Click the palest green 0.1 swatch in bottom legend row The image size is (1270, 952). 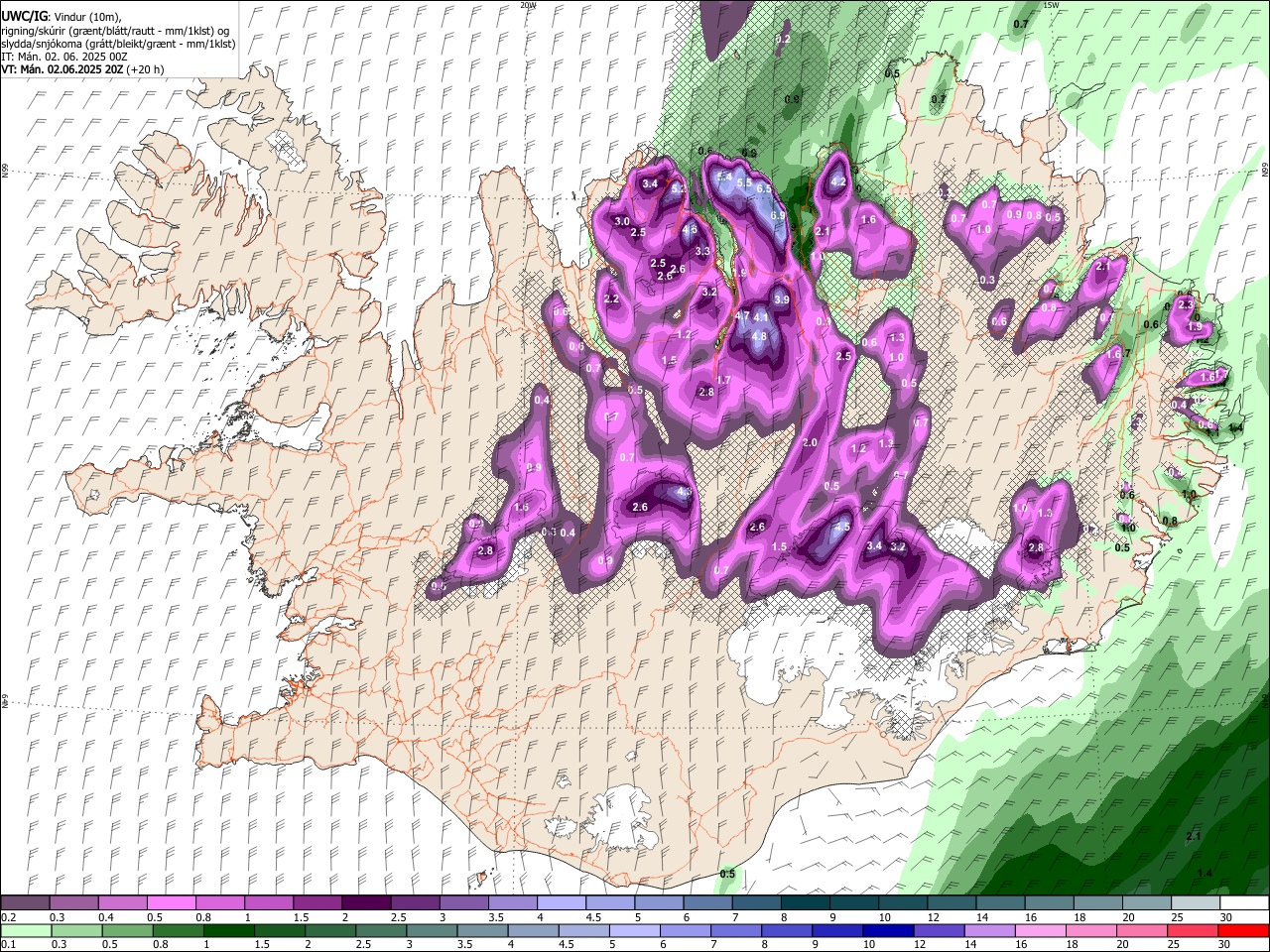pyautogui.click(x=27, y=930)
